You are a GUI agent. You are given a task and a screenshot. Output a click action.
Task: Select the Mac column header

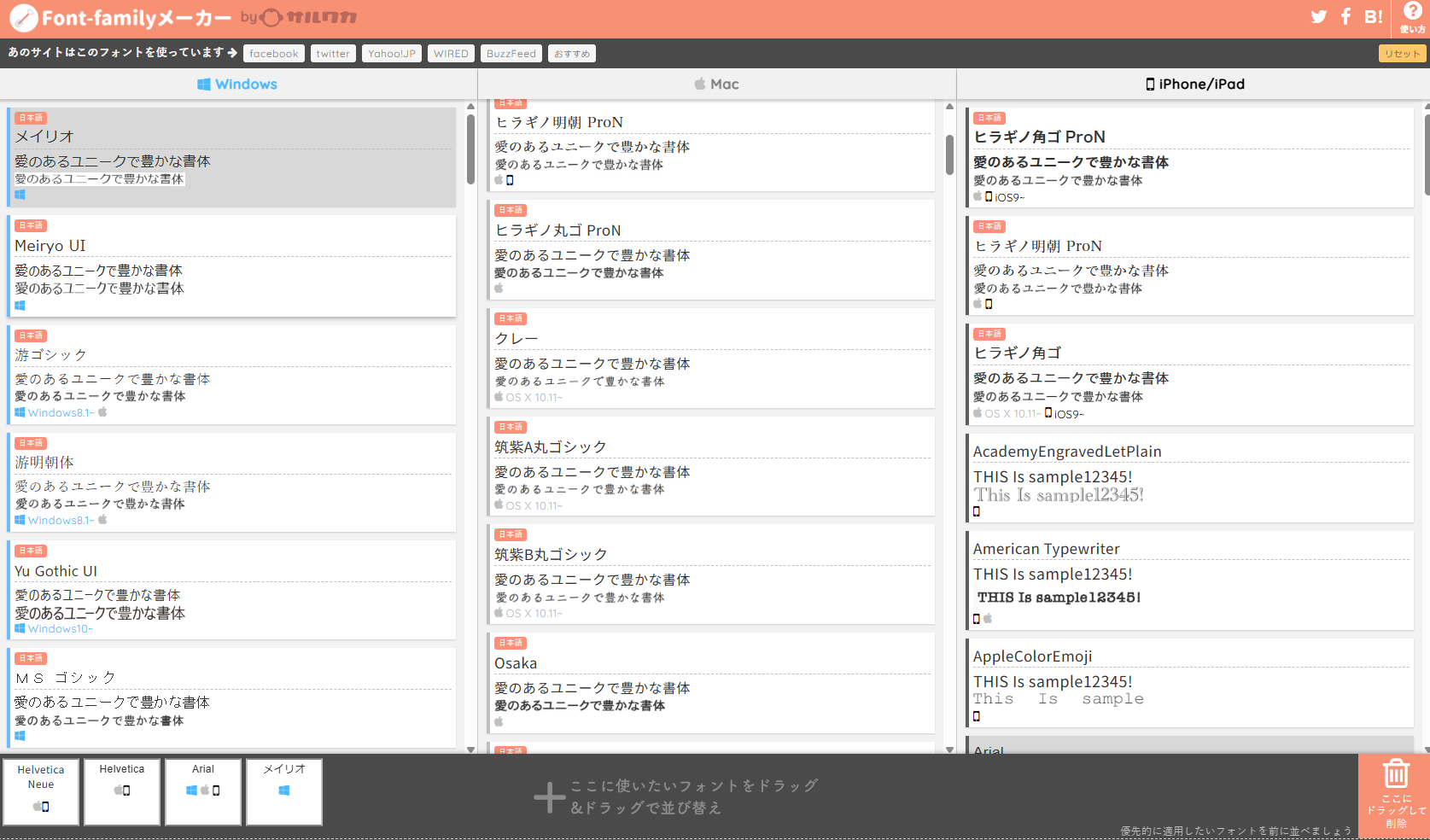tap(716, 84)
